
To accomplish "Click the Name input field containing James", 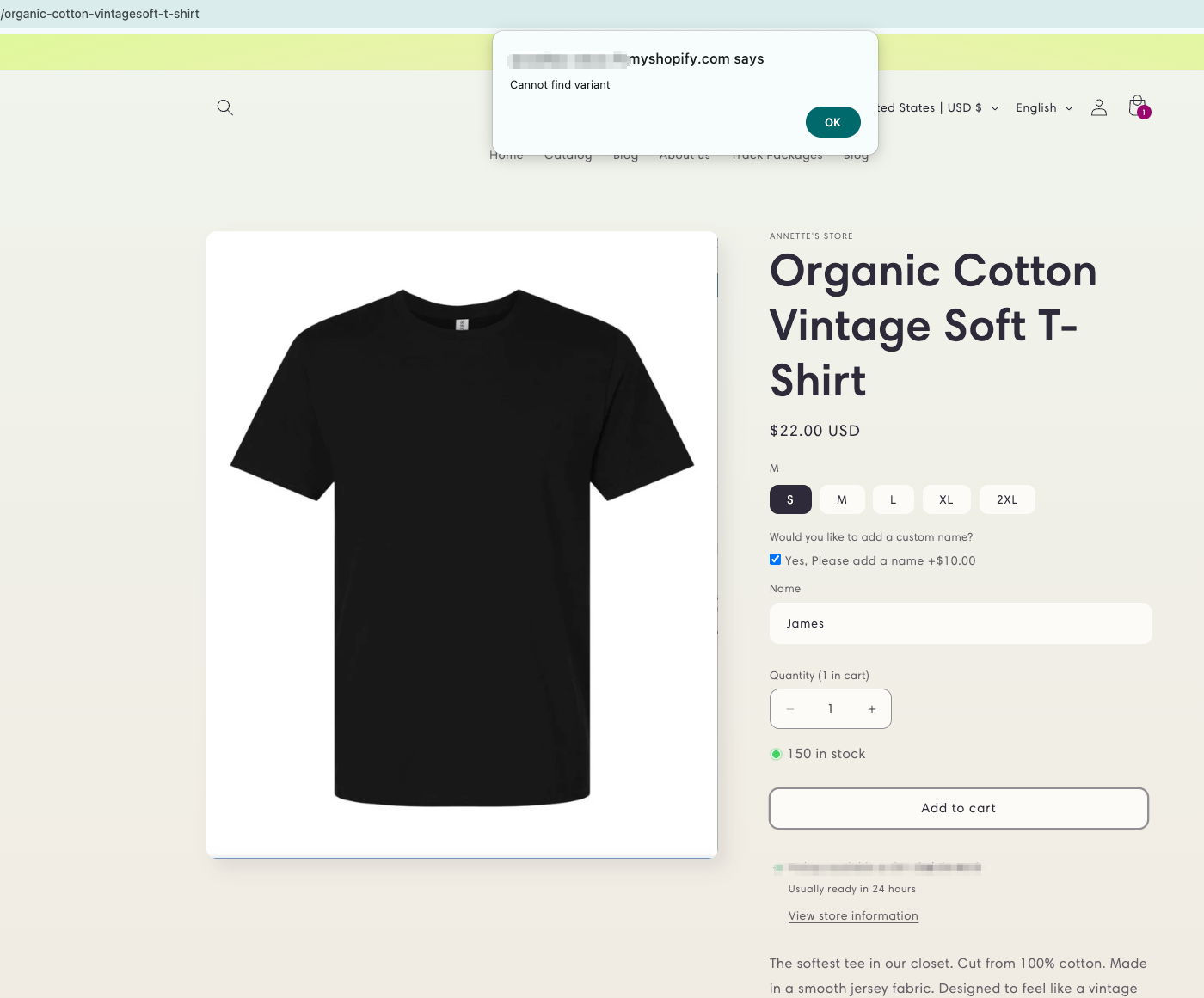I will (960, 623).
